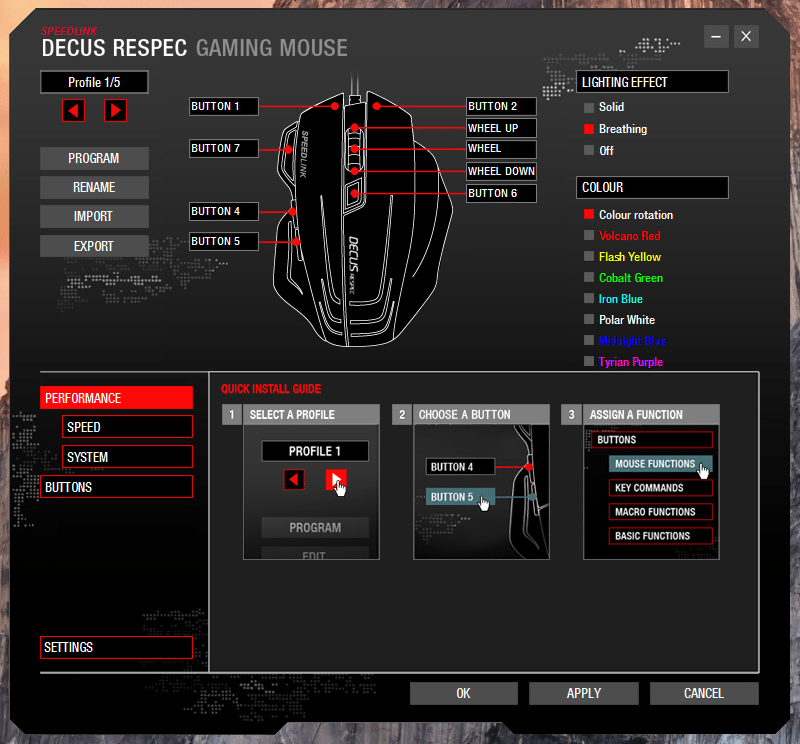Click BUTTON 4 in Choose a Button guide

(x=460, y=466)
